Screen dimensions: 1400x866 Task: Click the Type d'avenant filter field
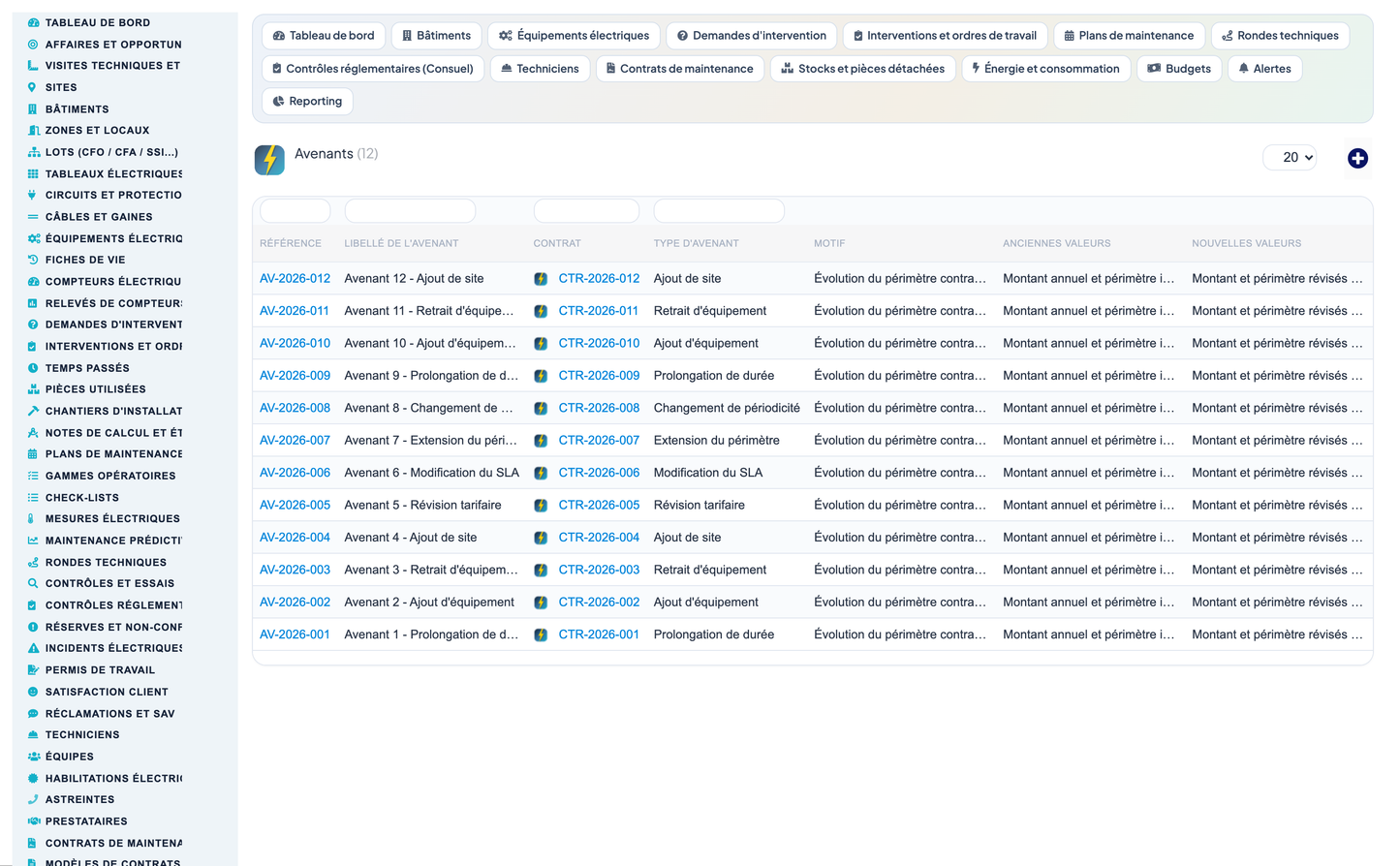coord(719,210)
